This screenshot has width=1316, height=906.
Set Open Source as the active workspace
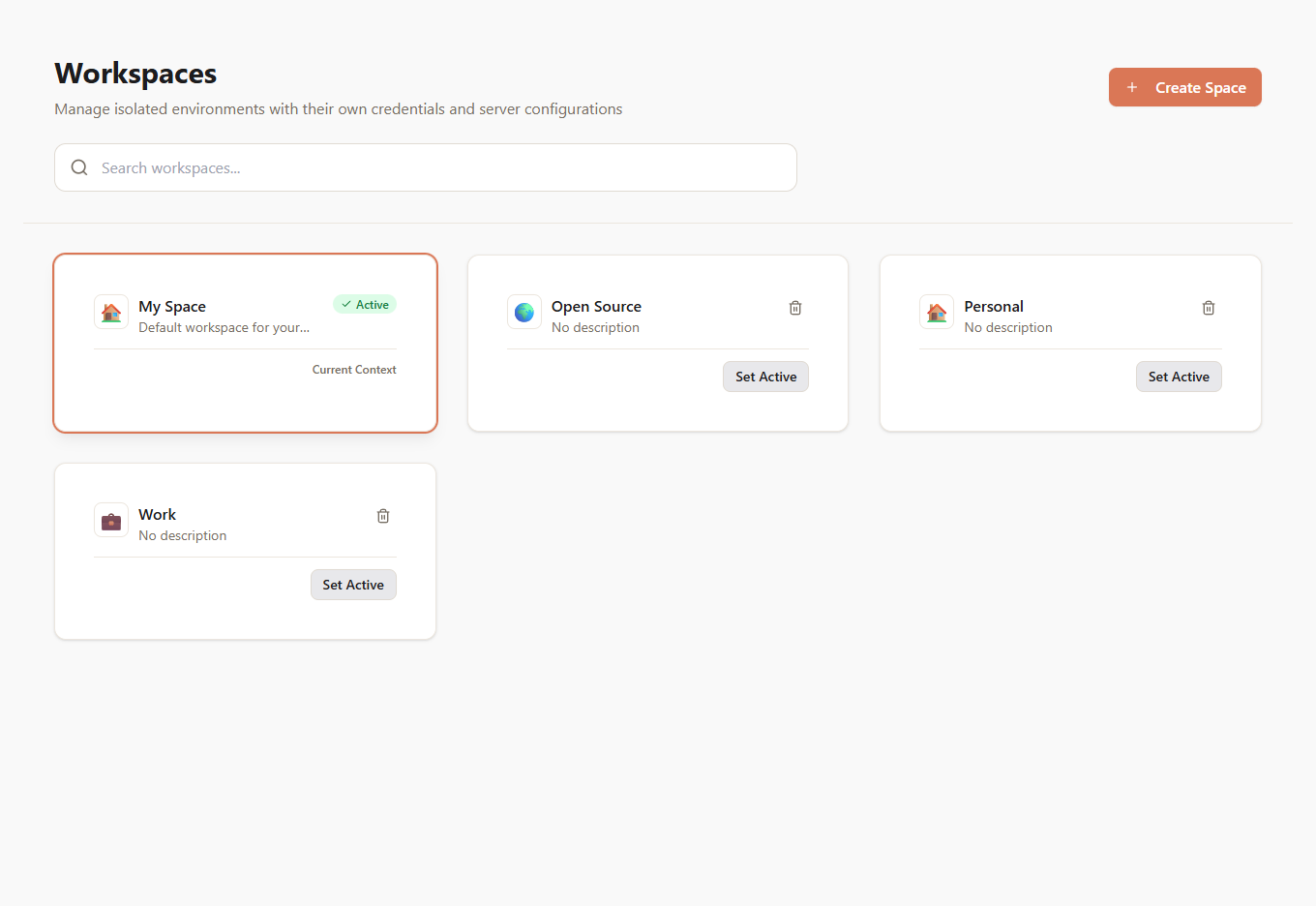coord(765,377)
